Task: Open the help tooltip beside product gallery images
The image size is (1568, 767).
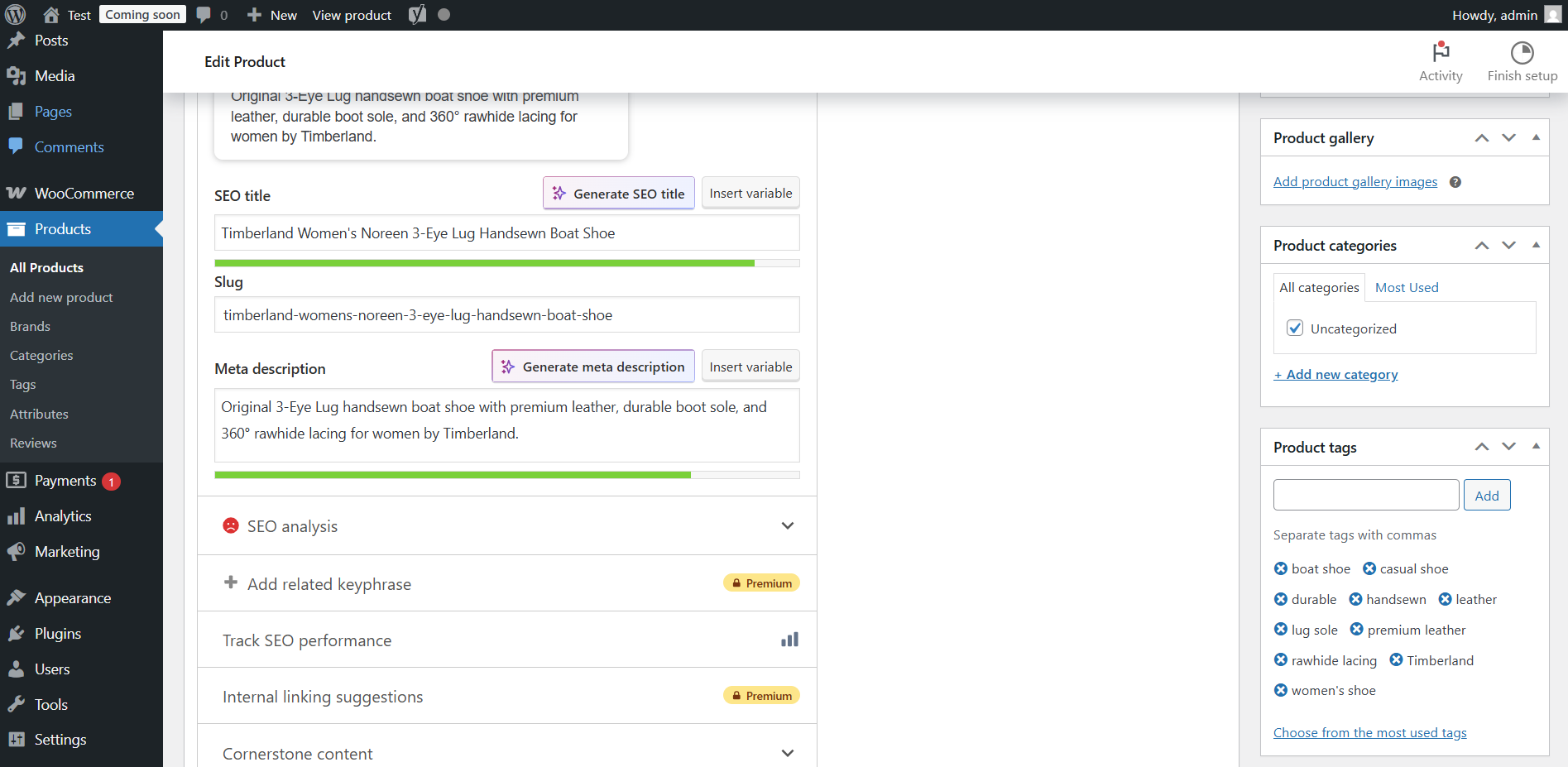Action: (1455, 181)
